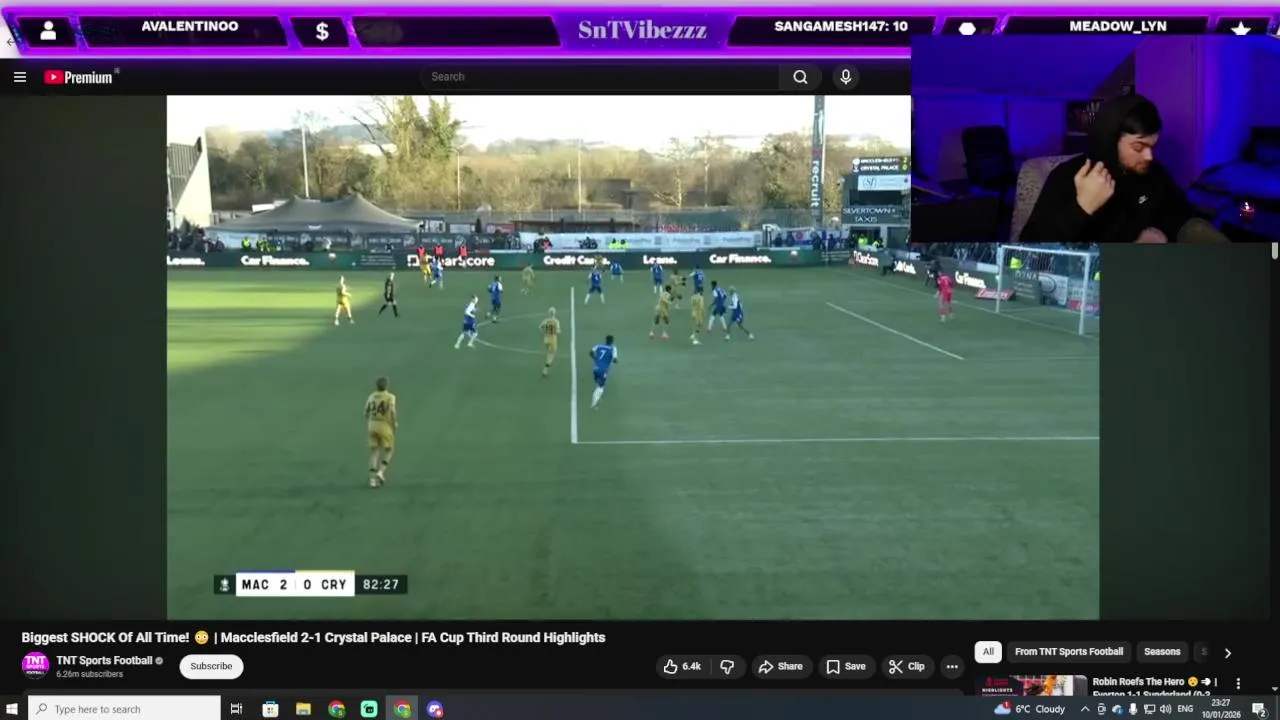Image resolution: width=1280 pixels, height=720 pixels.
Task: Click the star icon in stream overlay
Action: [x=1241, y=31]
